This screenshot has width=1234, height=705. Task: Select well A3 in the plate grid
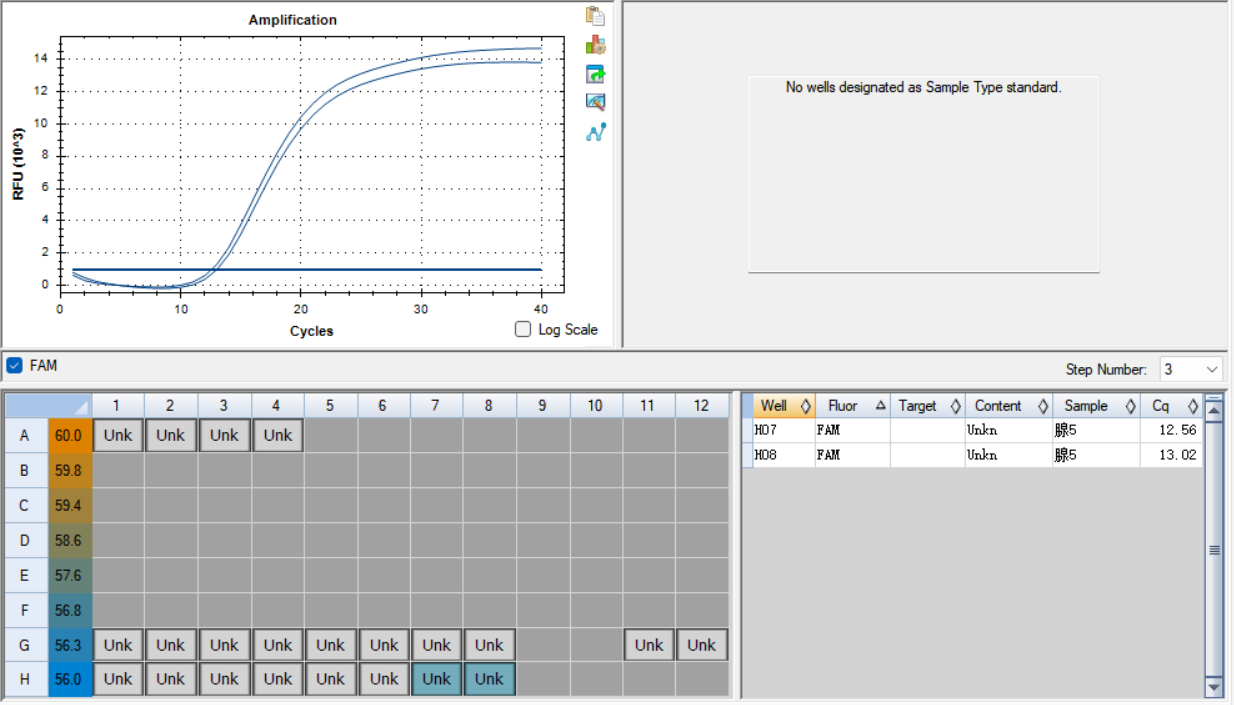(224, 435)
